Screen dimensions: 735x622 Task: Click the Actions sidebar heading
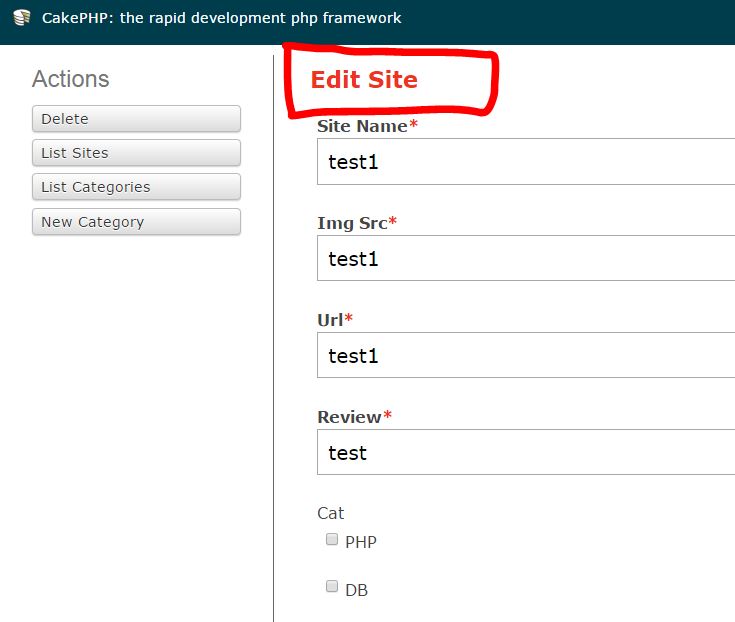[71, 79]
